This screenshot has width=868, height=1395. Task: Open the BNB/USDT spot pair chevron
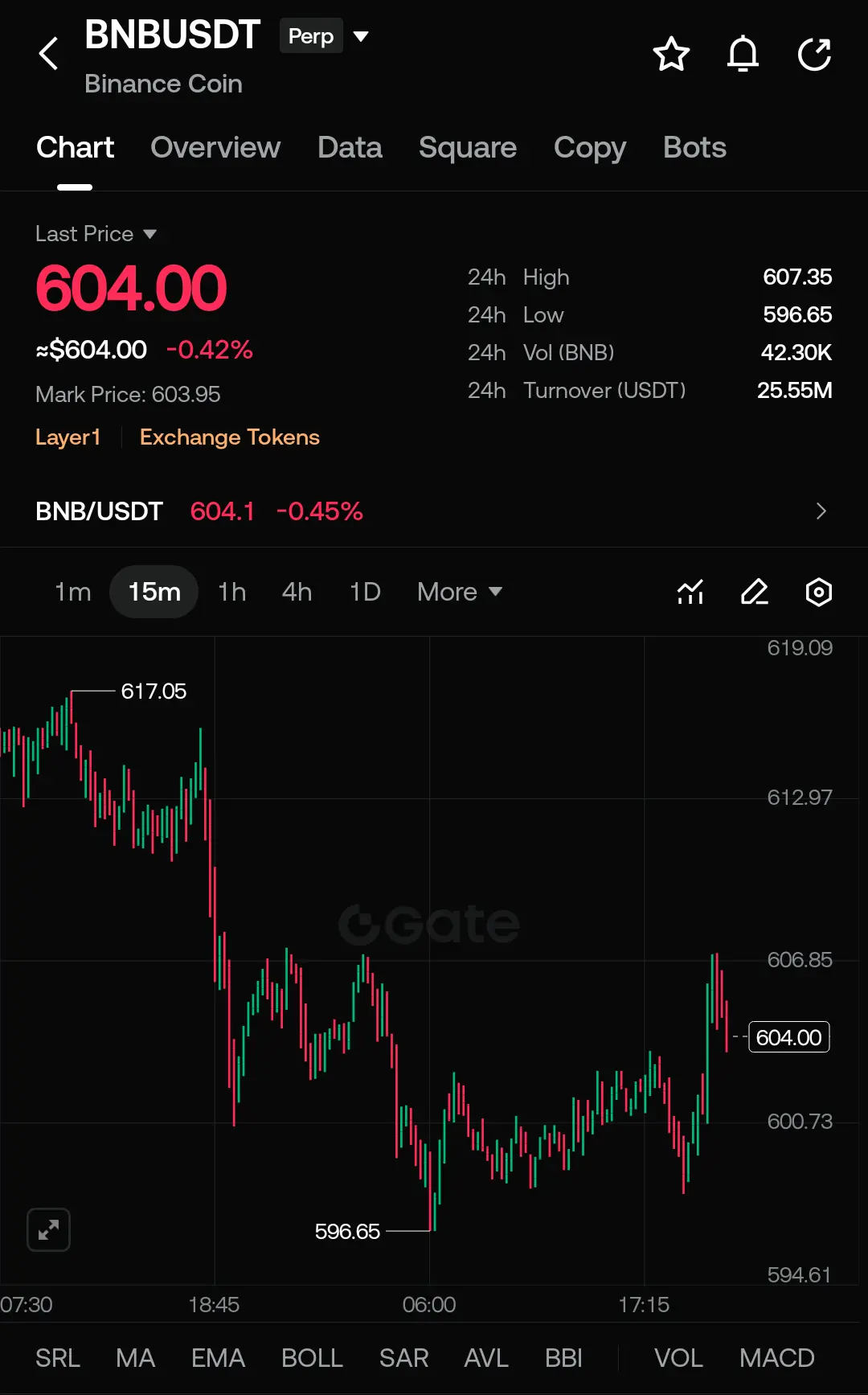(821, 511)
